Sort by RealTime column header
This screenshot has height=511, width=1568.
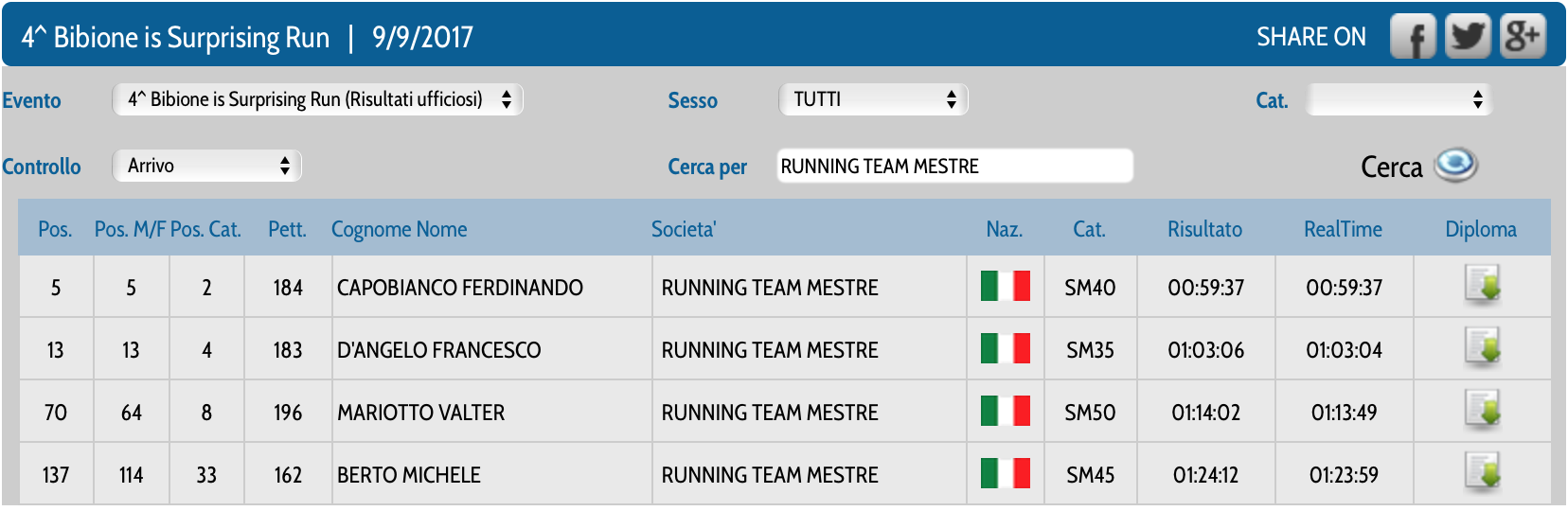coord(1343,229)
